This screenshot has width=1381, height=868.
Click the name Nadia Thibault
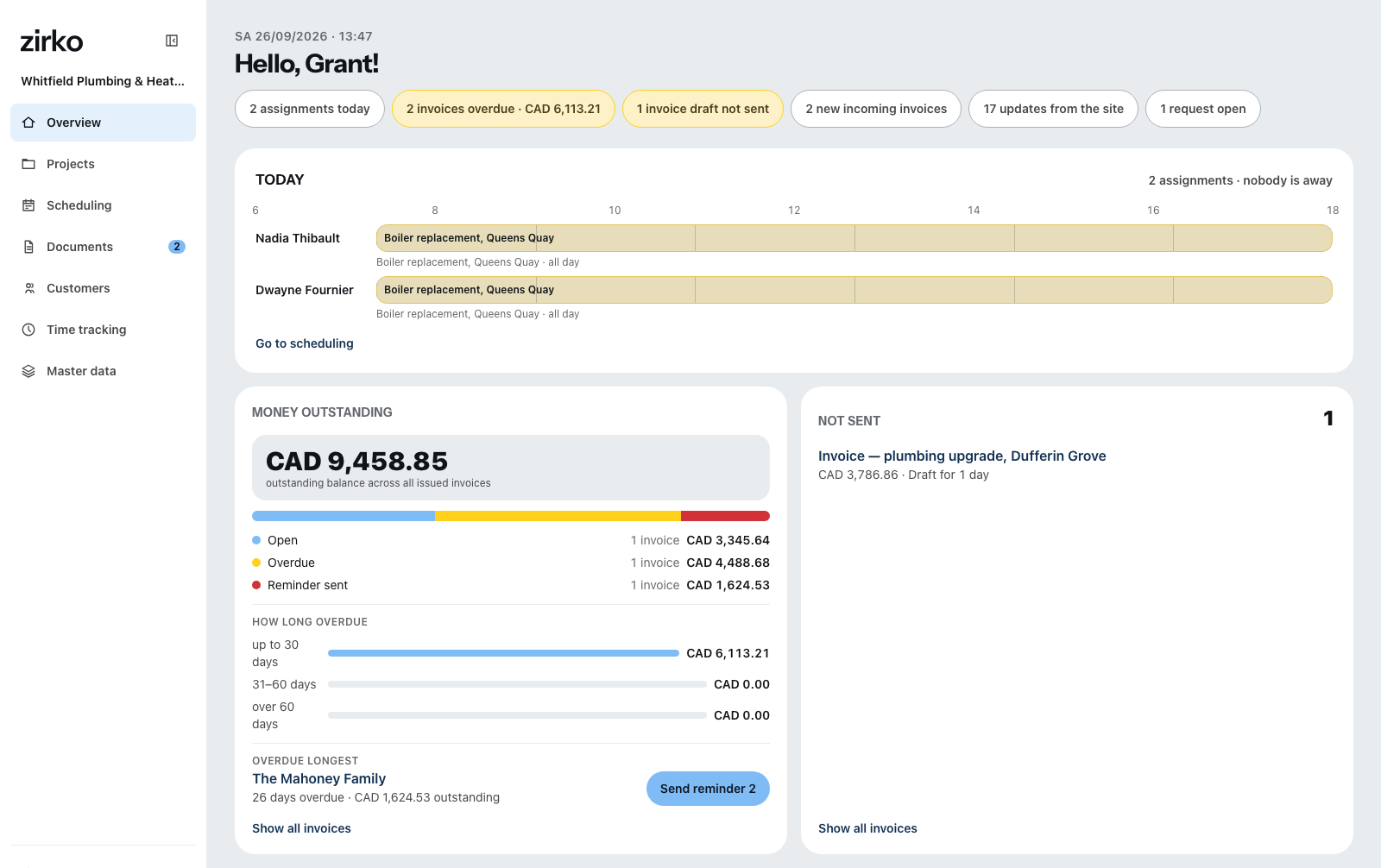pyautogui.click(x=298, y=238)
